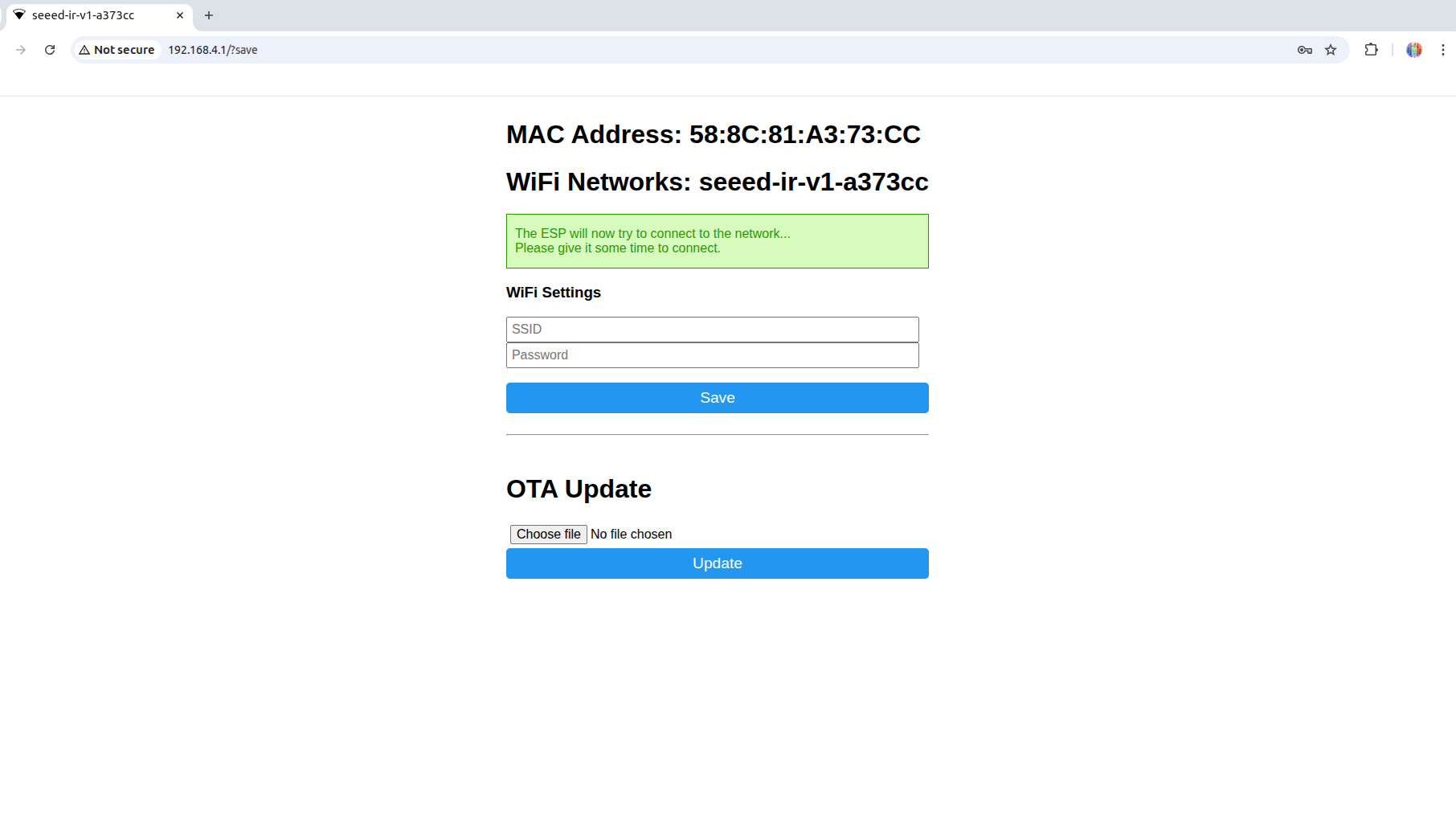Image resolution: width=1456 pixels, height=840 pixels.
Task: Open the Chrome three-dot menu
Action: click(1442, 50)
